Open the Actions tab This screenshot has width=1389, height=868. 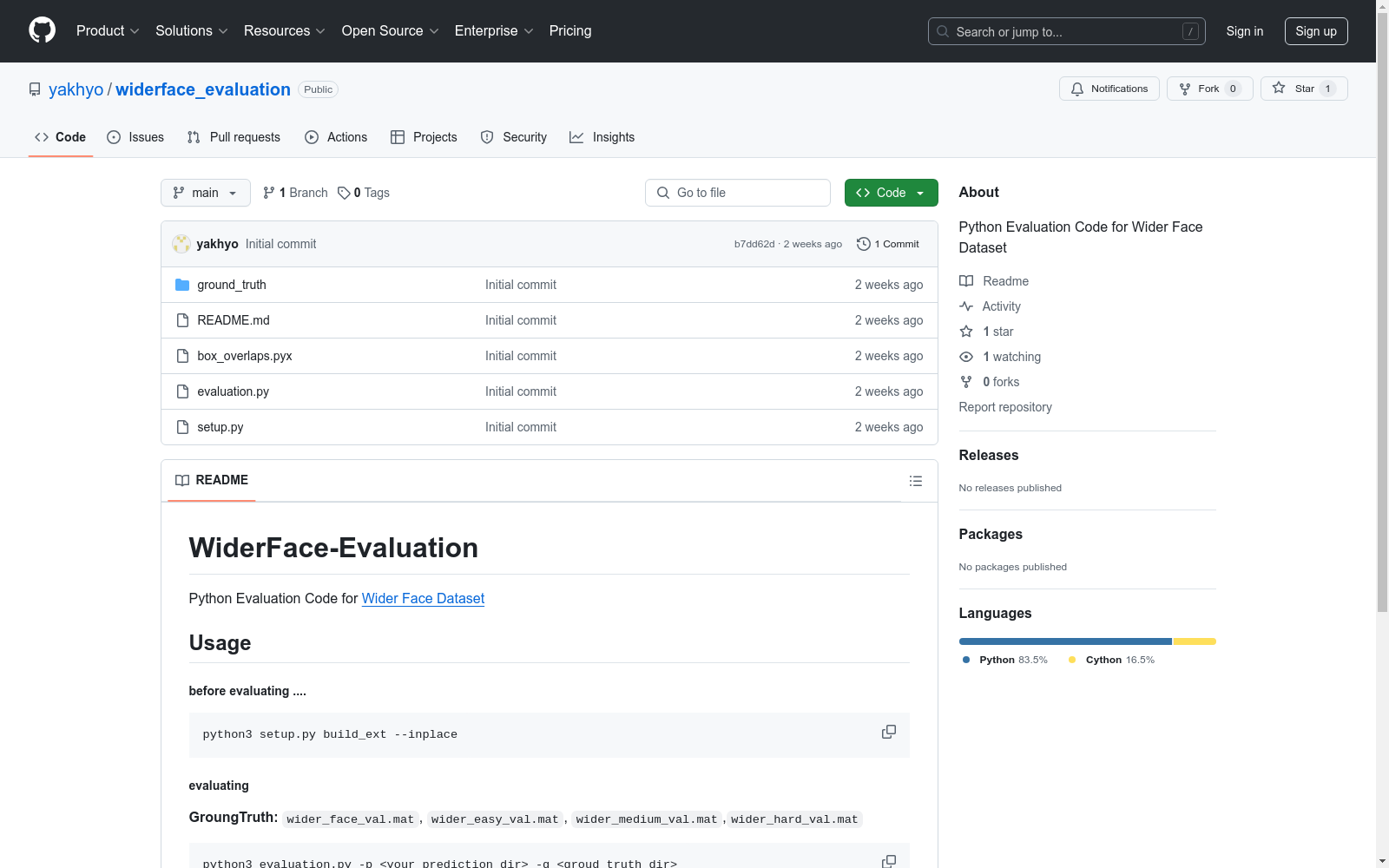pos(336,137)
